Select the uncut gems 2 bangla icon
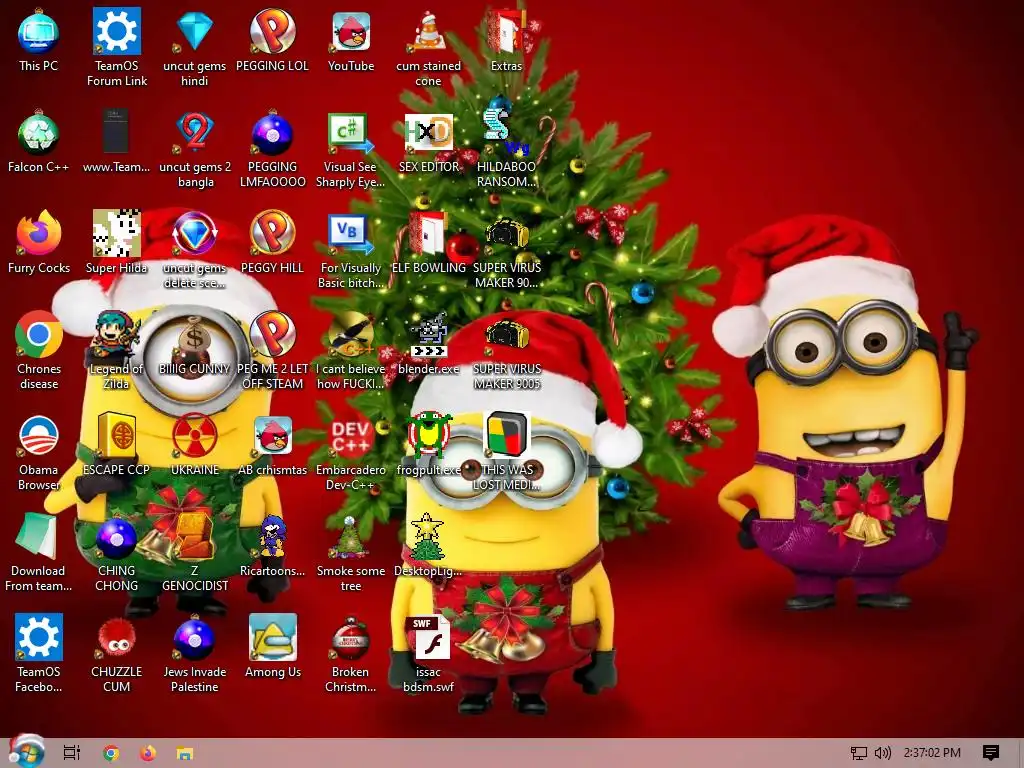1024x768 pixels. [195, 149]
